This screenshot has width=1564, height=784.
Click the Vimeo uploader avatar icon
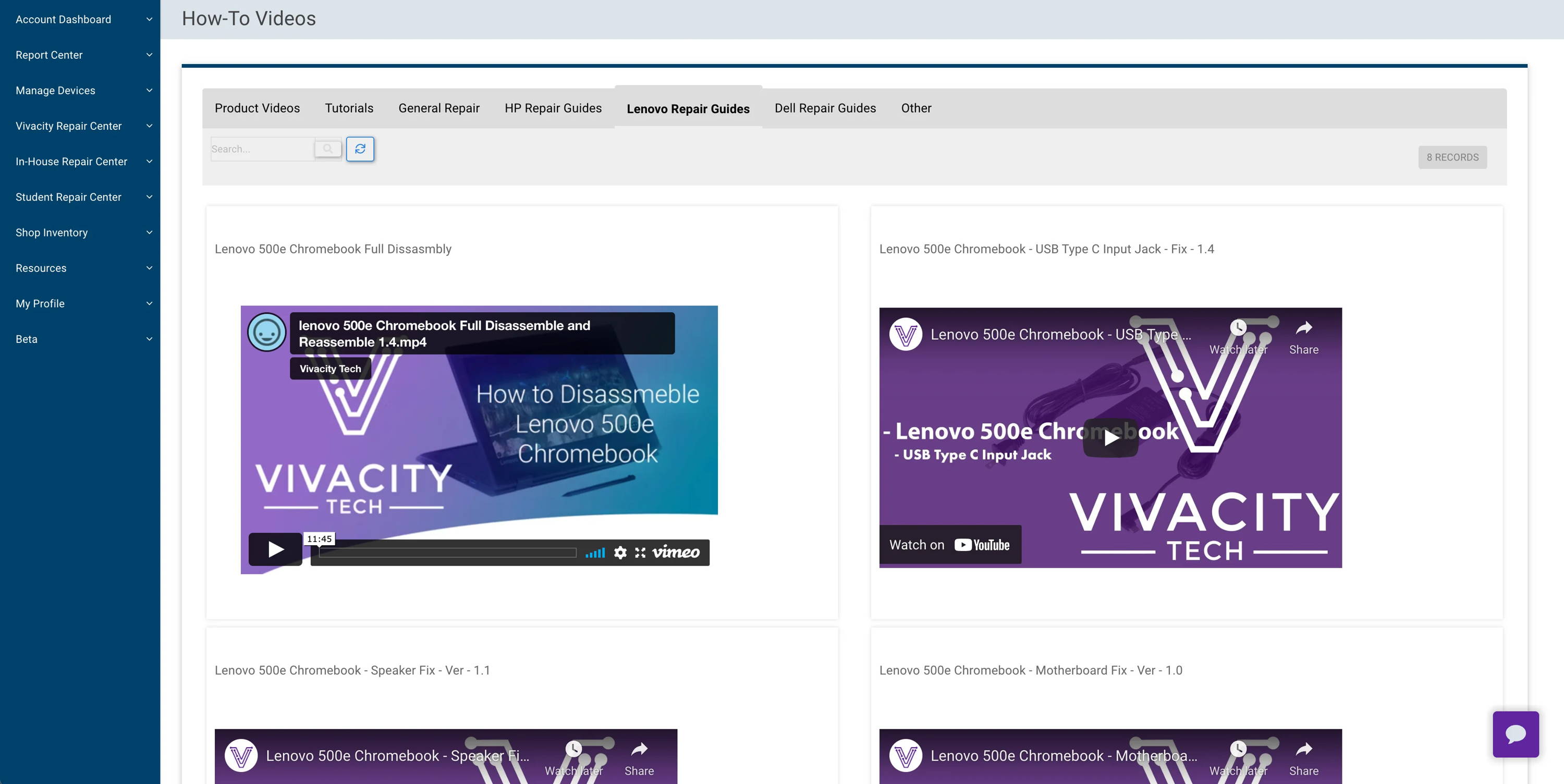tap(266, 332)
